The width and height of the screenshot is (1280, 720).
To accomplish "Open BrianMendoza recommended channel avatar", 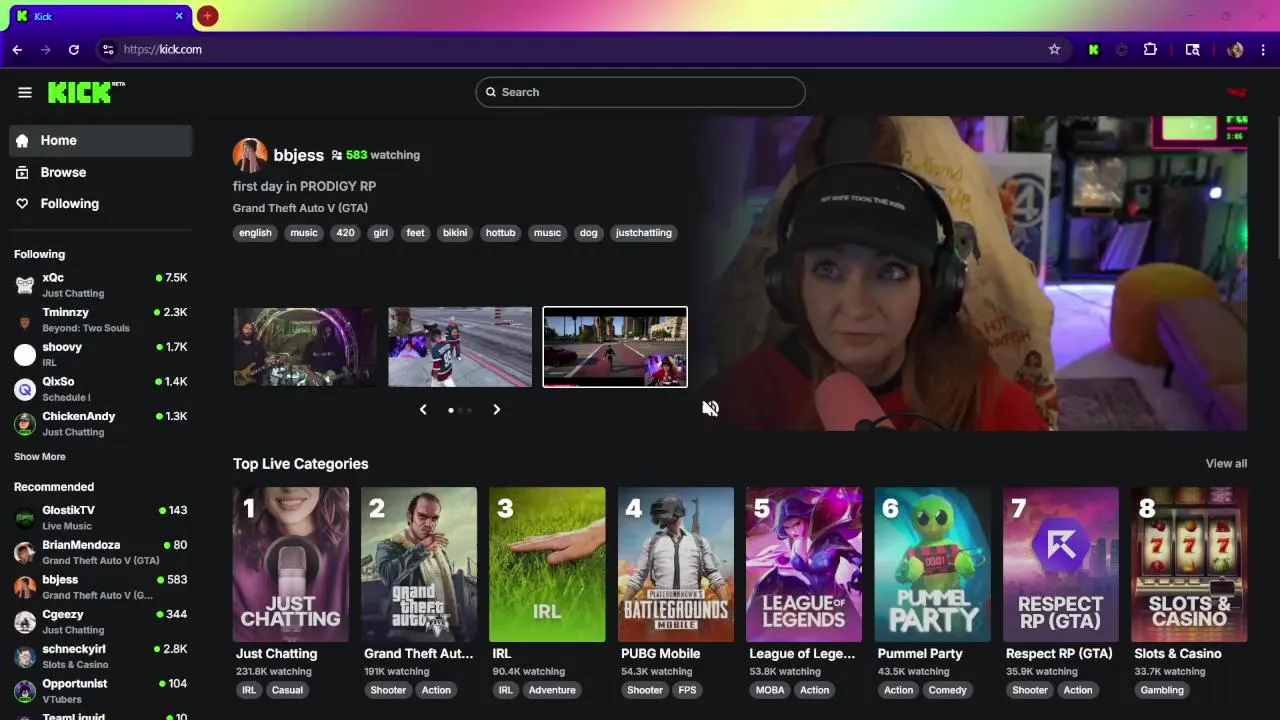I will [x=25, y=553].
